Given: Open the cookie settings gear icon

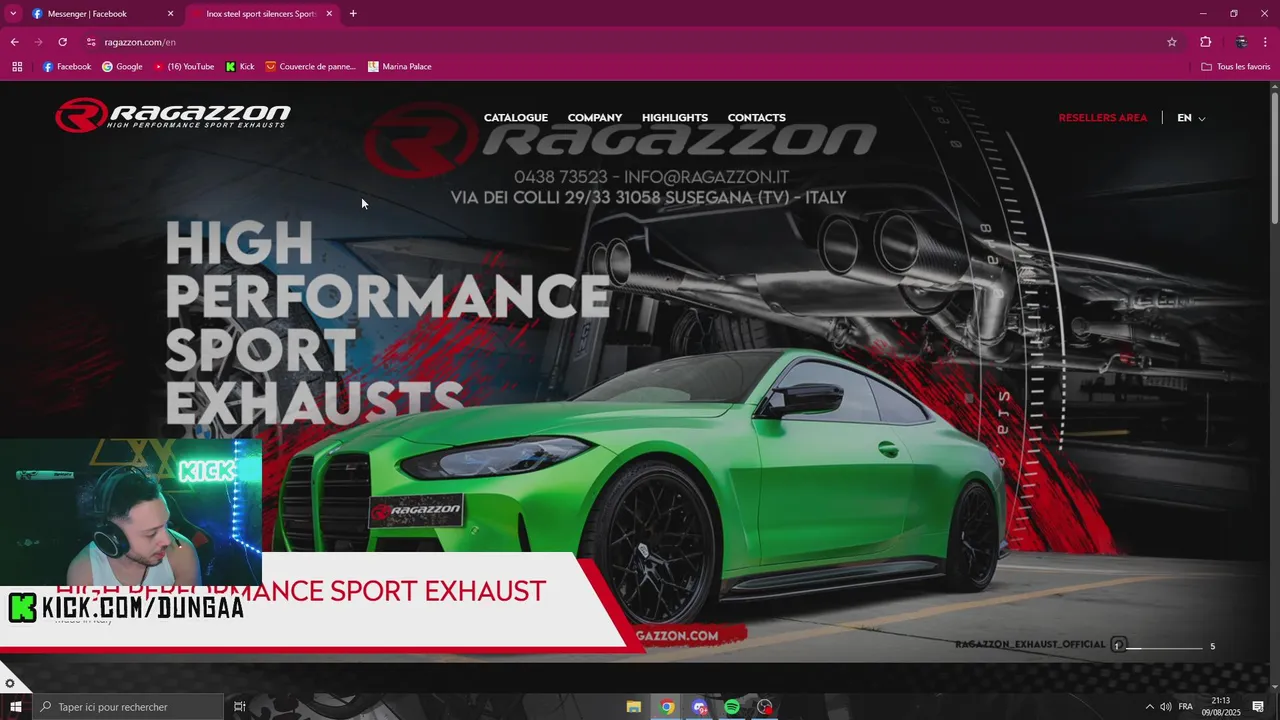Looking at the screenshot, I should point(10,684).
